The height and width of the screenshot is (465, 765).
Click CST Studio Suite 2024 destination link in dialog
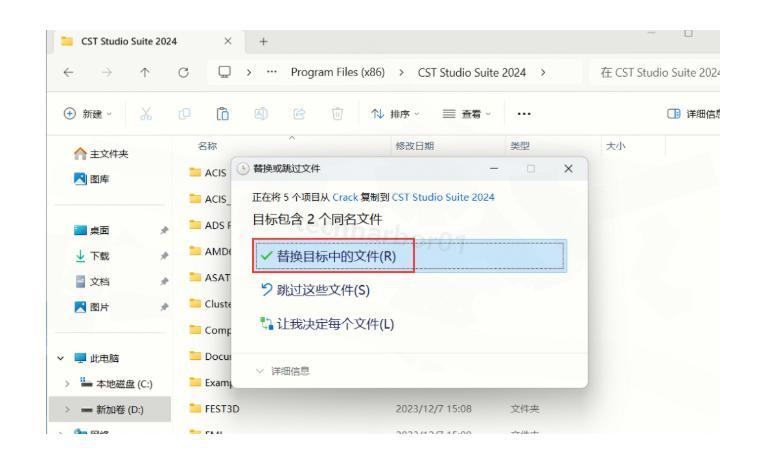click(x=443, y=197)
